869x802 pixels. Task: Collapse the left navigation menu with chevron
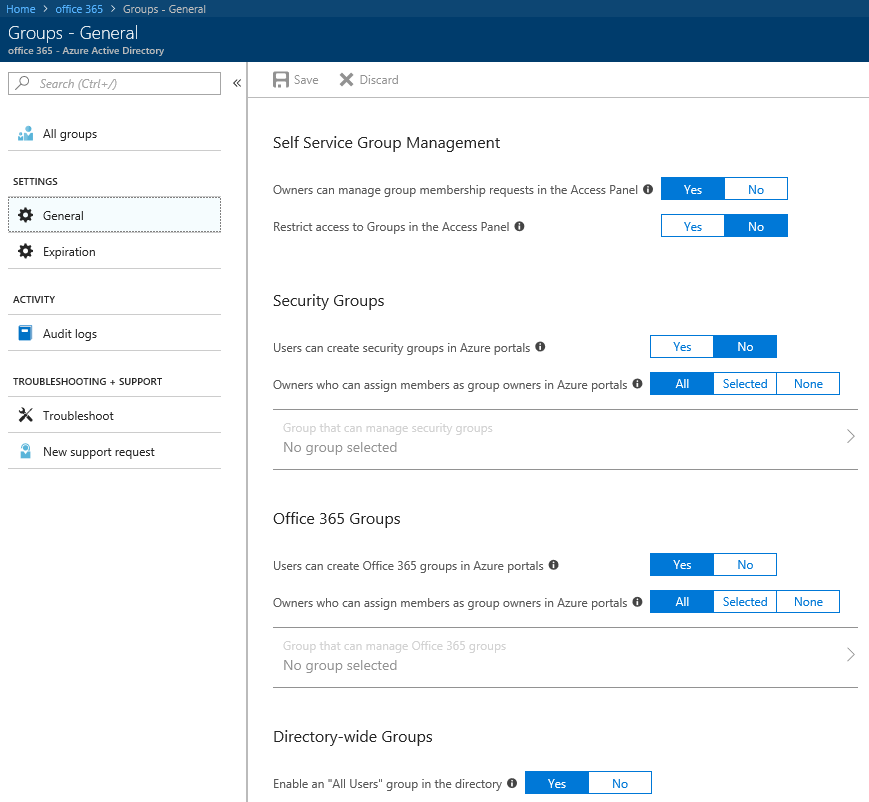(237, 84)
